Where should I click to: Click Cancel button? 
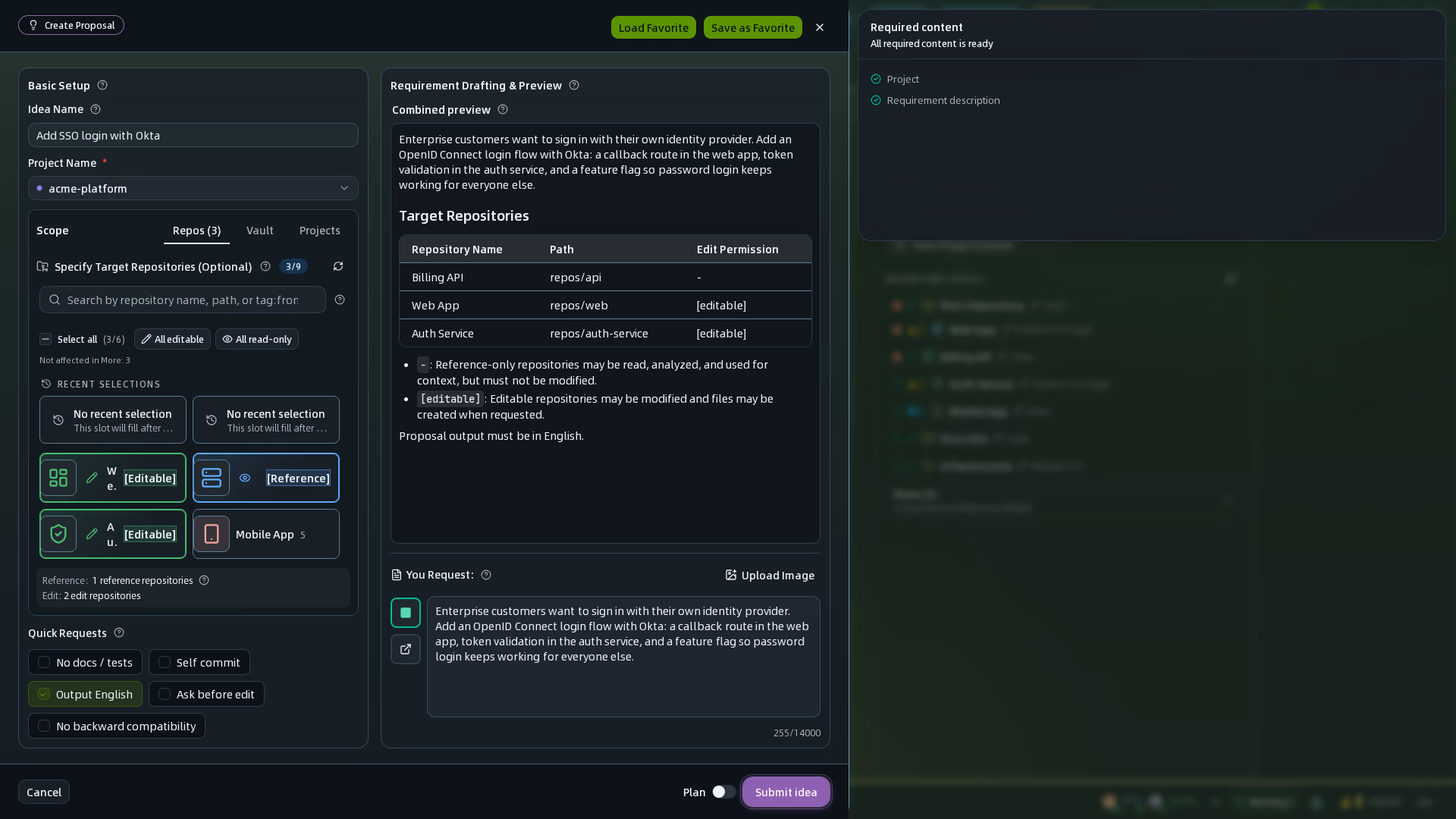coord(44,792)
